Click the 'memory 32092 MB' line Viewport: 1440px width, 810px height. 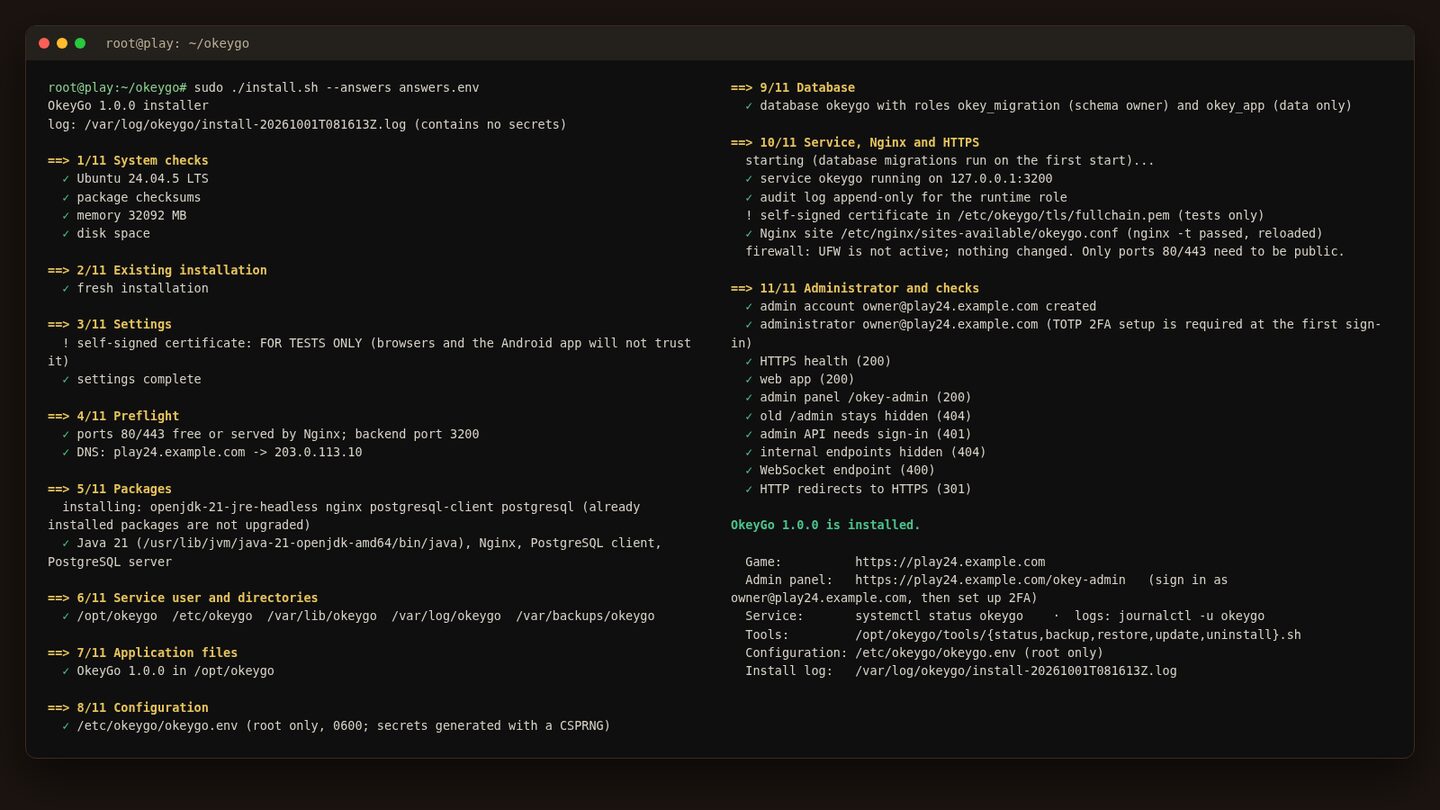pos(124,215)
